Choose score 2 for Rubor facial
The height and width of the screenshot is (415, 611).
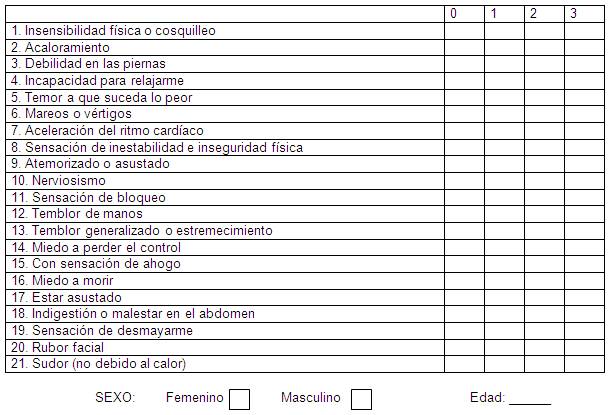[x=544, y=347]
